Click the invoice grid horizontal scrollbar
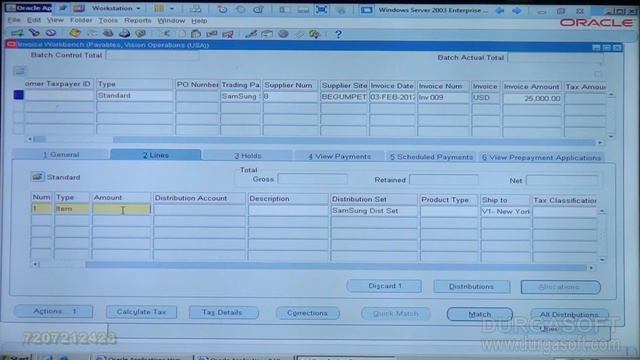Image resolution: width=640 pixels, height=360 pixels. click(314, 140)
